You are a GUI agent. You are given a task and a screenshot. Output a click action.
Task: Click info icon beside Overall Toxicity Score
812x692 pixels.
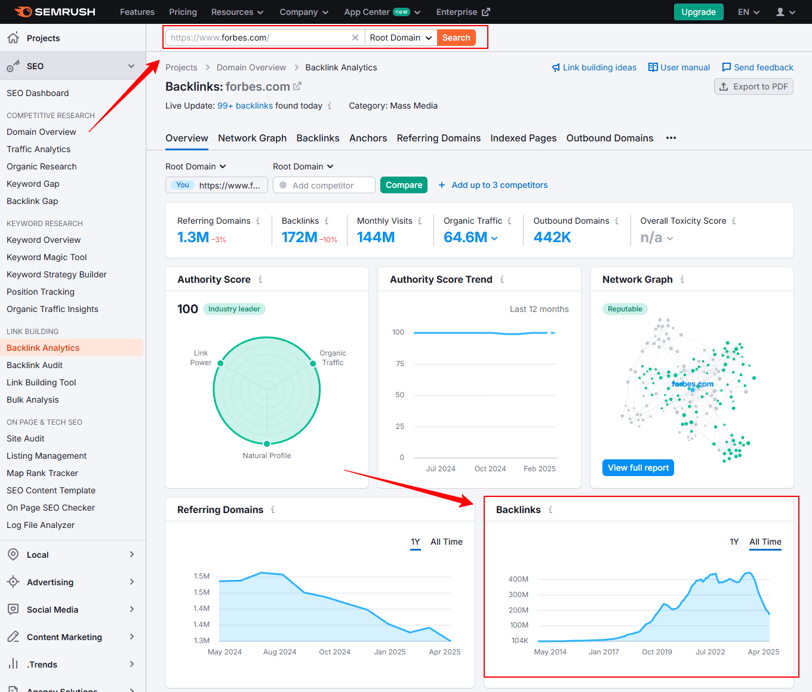pyautogui.click(x=733, y=221)
